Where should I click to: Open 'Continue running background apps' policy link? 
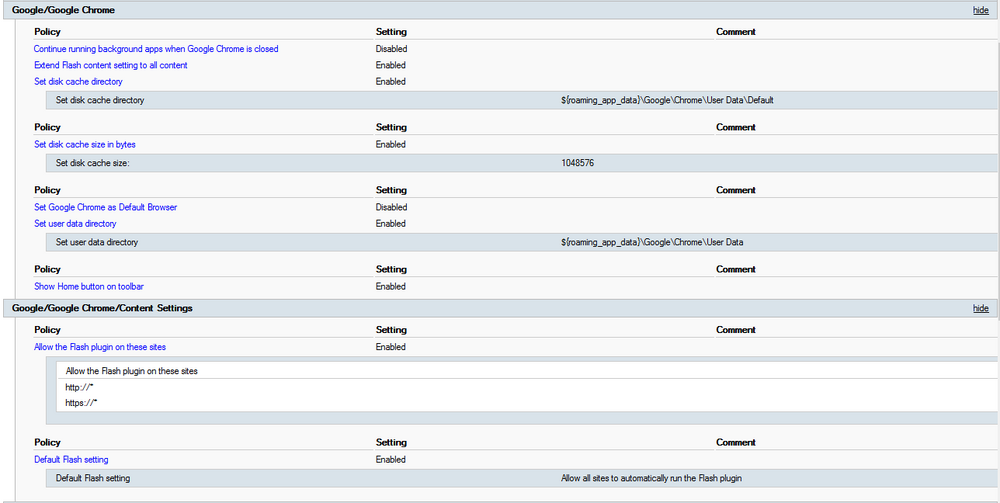coord(156,48)
